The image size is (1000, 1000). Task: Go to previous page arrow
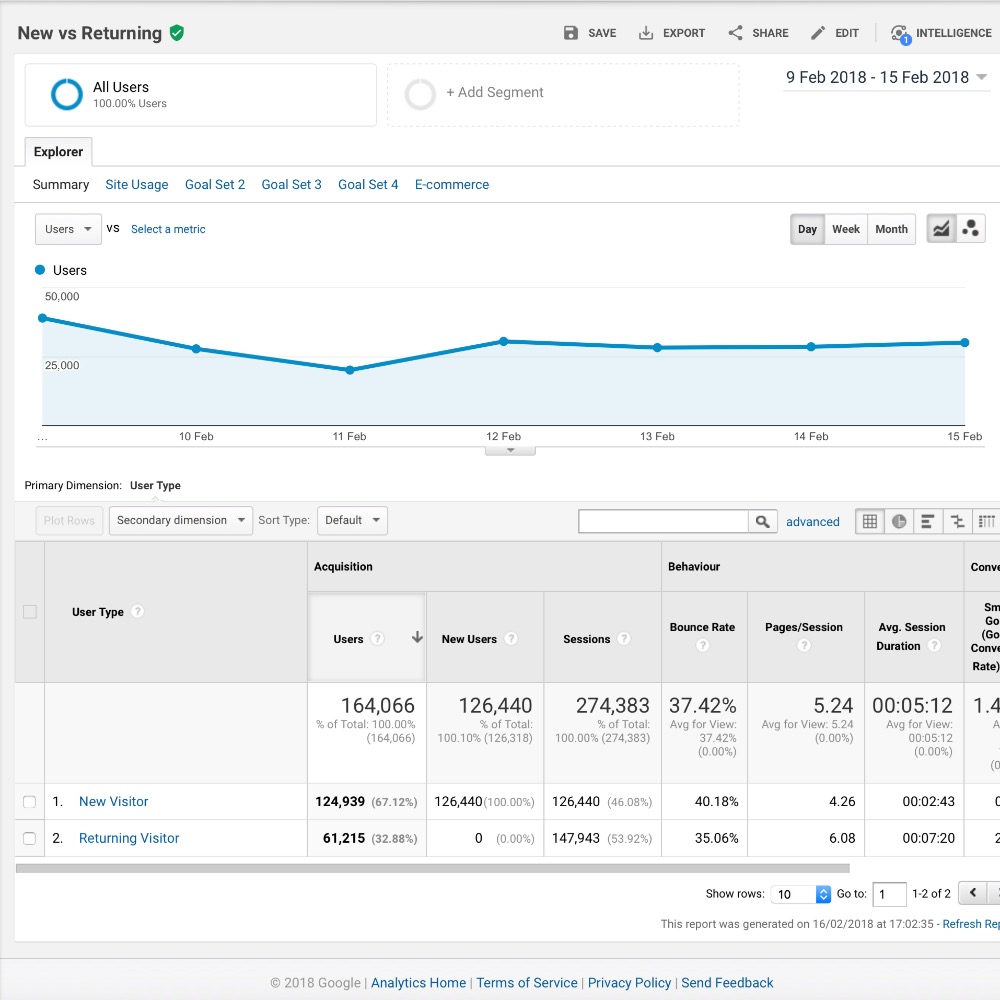(x=973, y=893)
